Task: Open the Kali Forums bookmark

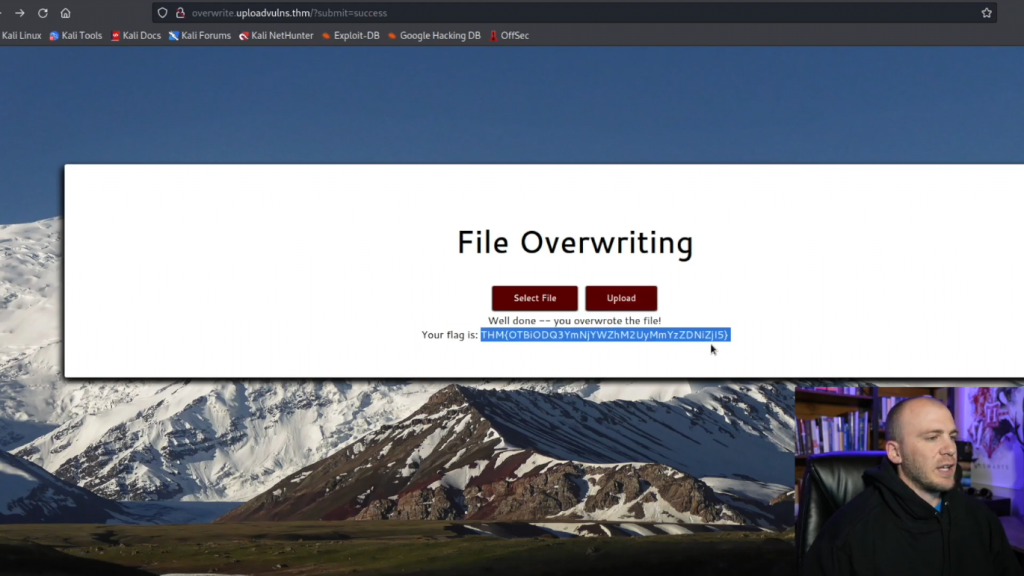Action: 200,36
